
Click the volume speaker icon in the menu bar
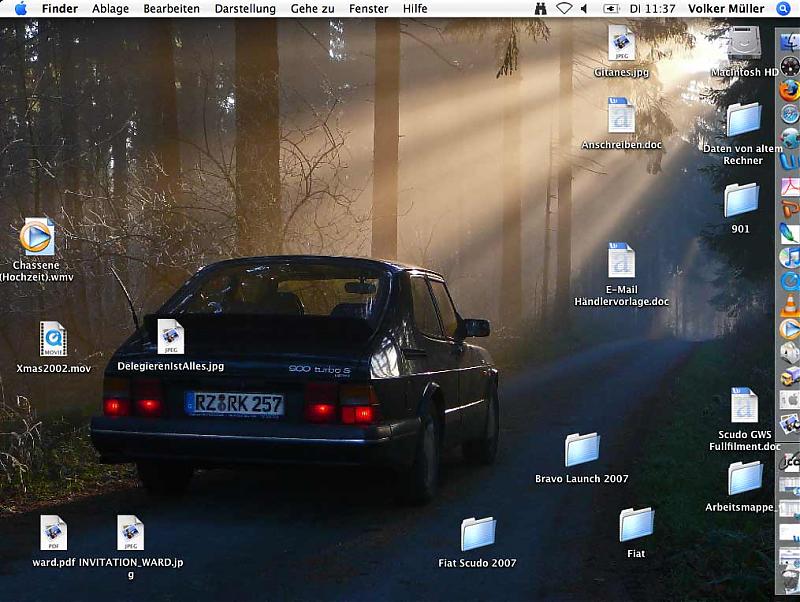[584, 9]
